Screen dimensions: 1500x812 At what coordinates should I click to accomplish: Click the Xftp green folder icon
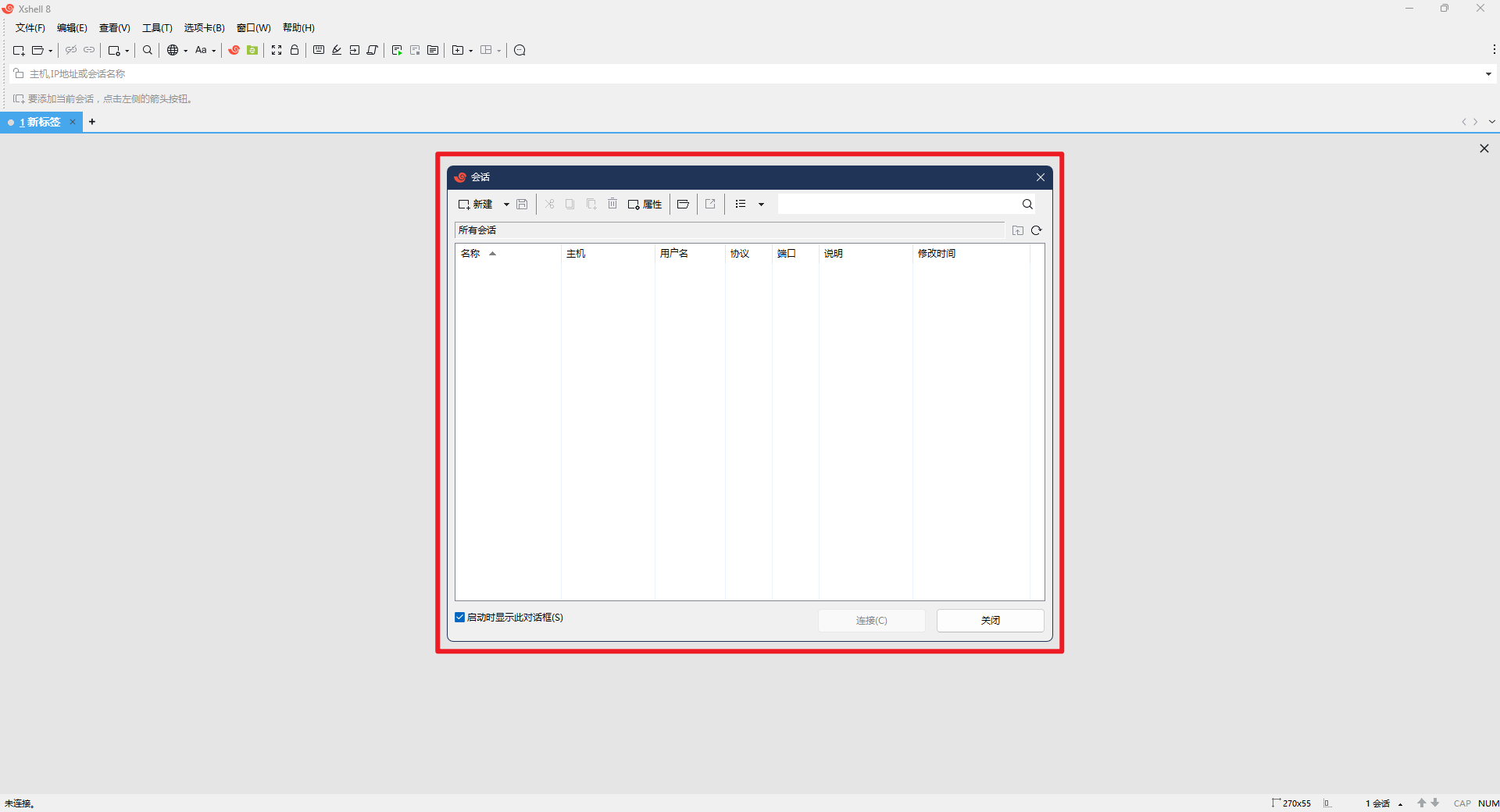coord(252,50)
